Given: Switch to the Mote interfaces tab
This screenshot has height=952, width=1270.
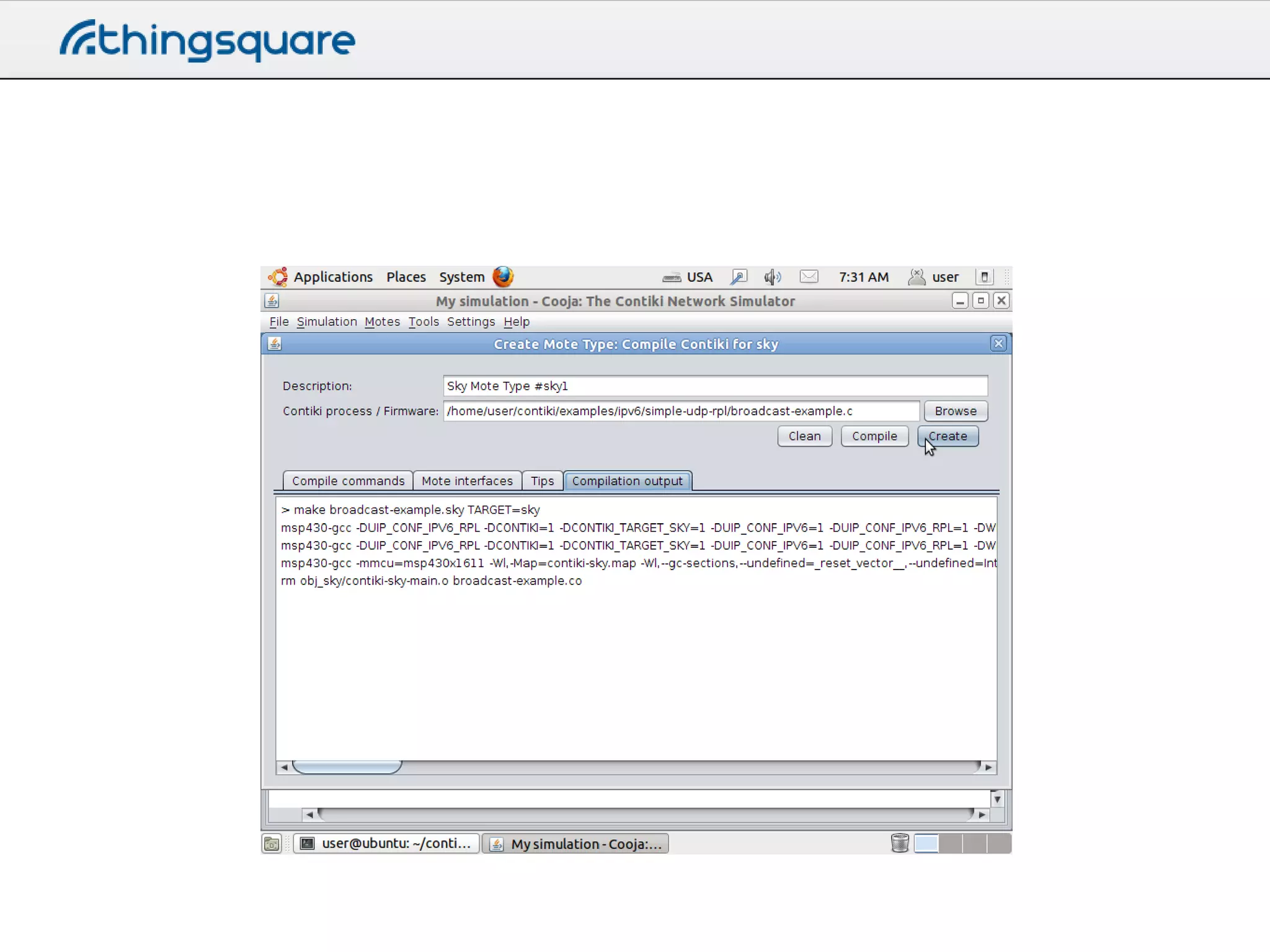Looking at the screenshot, I should (467, 481).
